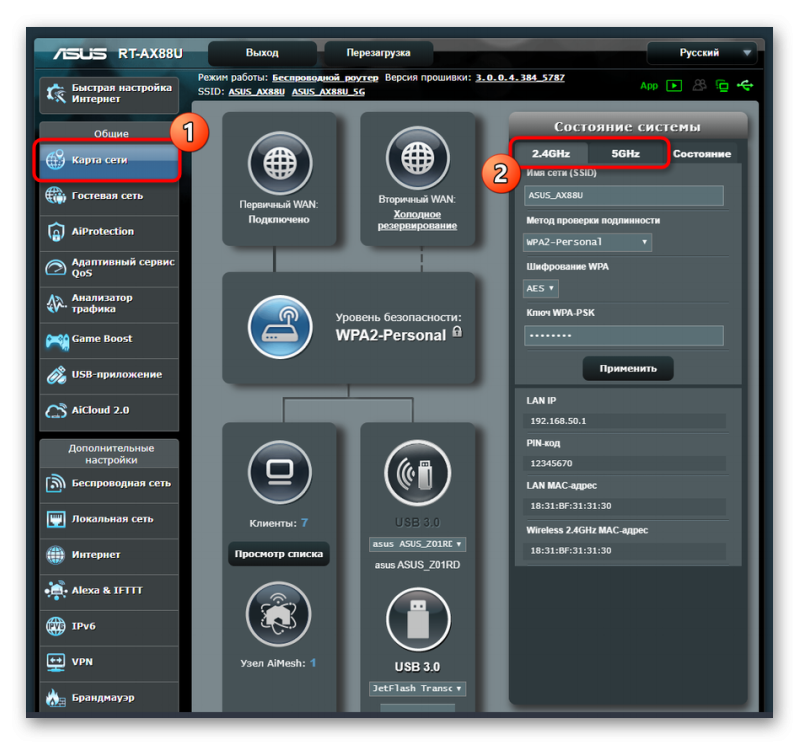Viewport: 800px width, 745px height.
Task: Click the Брандмауэр flame icon
Action: tap(56, 698)
